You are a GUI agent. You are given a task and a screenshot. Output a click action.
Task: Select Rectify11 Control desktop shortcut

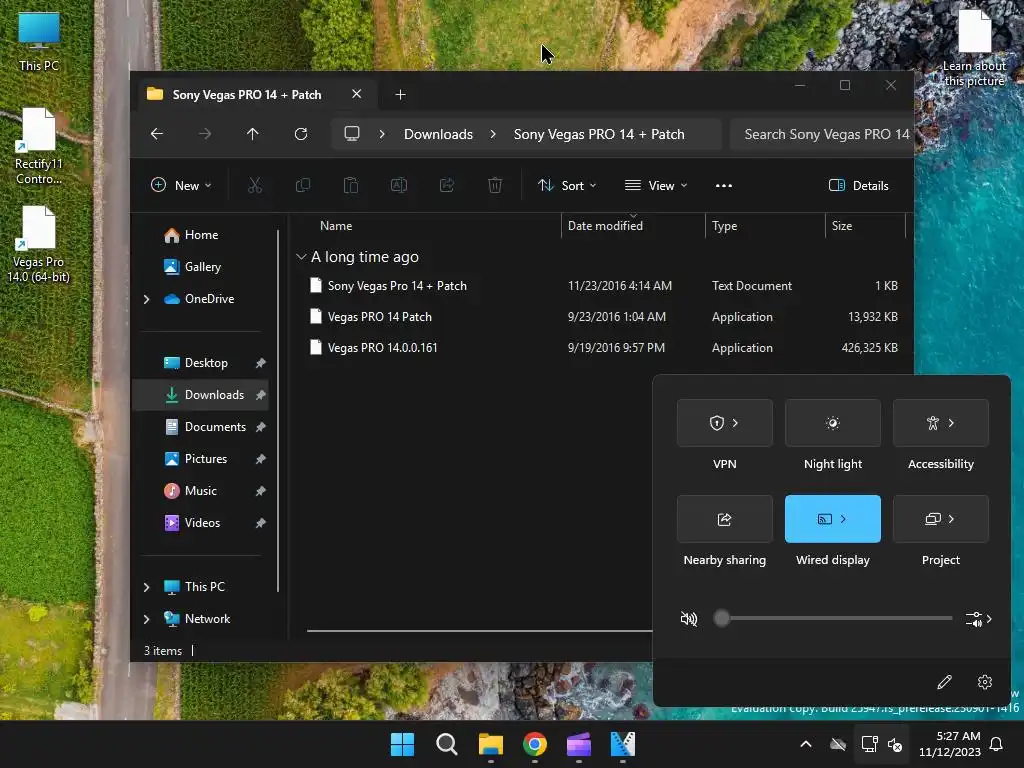click(x=39, y=146)
